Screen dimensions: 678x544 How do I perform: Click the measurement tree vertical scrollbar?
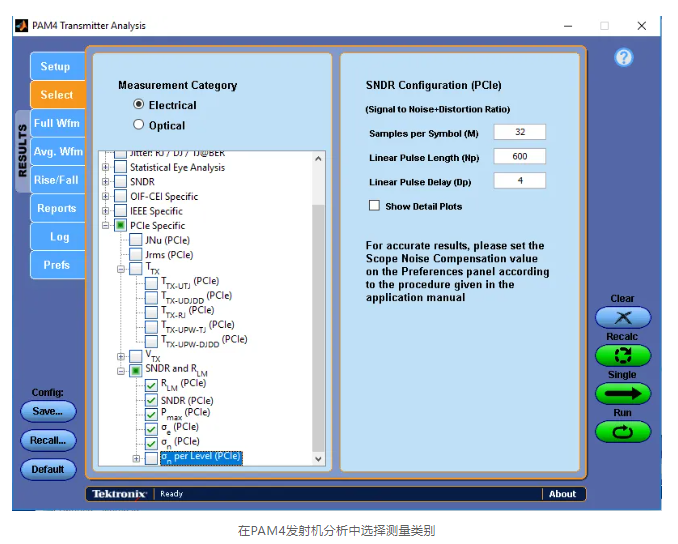coord(319,300)
